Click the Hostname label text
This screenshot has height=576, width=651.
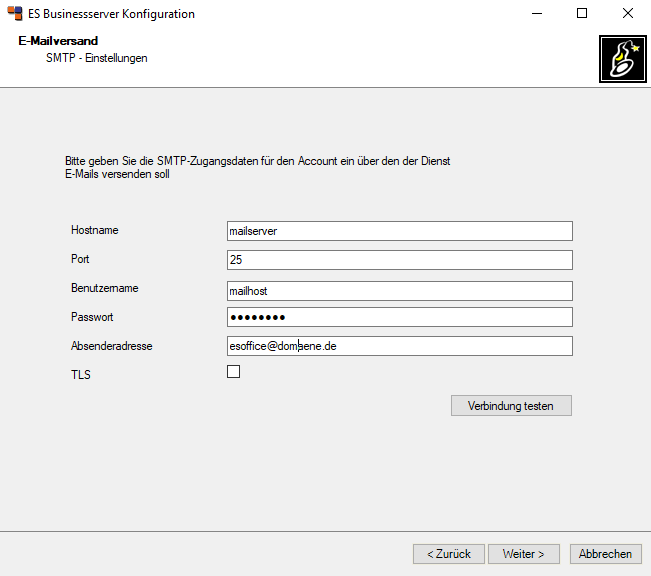[x=95, y=230]
